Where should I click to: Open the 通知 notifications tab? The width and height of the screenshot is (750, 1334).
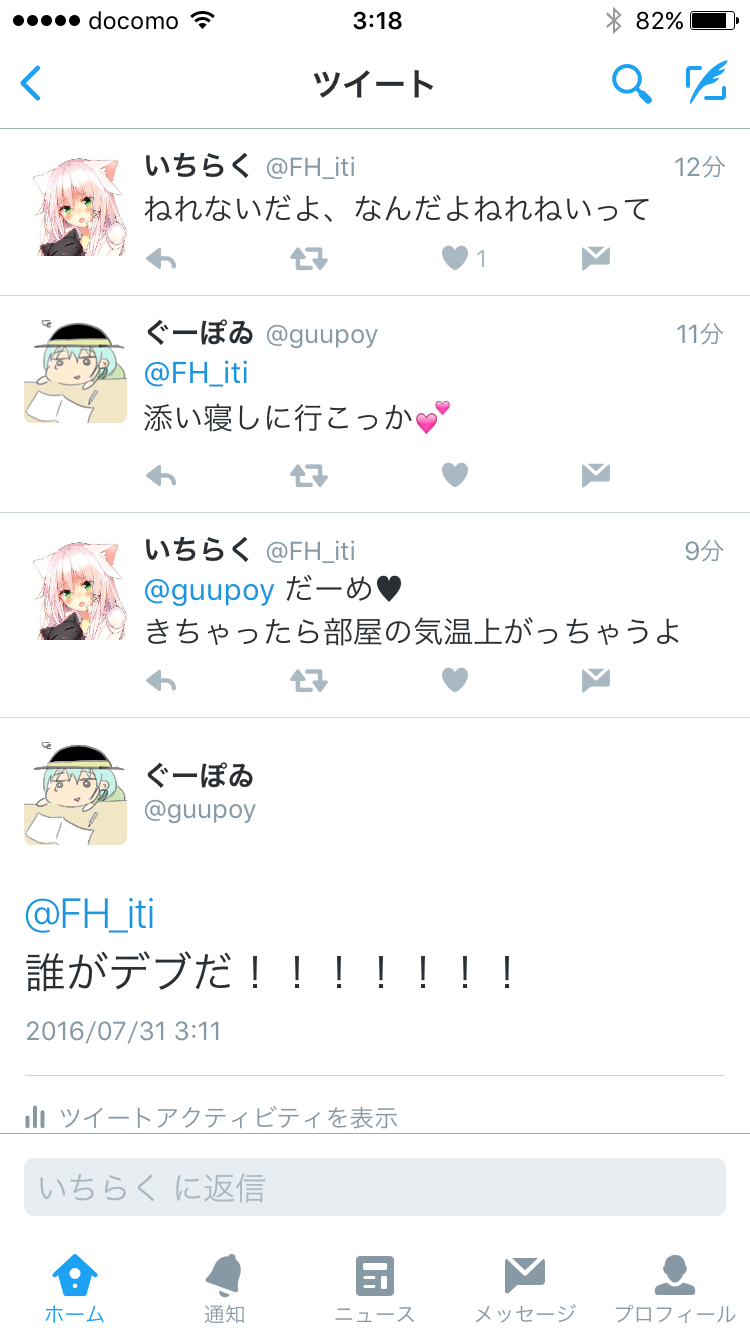pos(225,1290)
